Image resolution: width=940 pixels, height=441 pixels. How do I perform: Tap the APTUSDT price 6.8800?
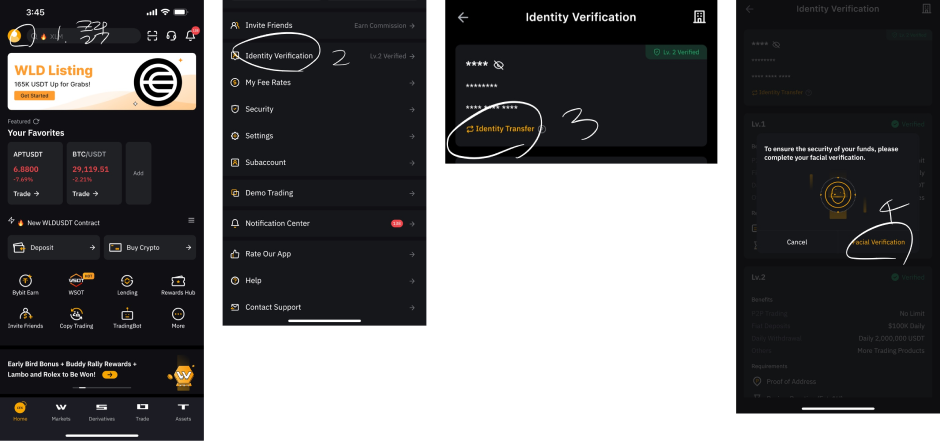click(x=26, y=169)
